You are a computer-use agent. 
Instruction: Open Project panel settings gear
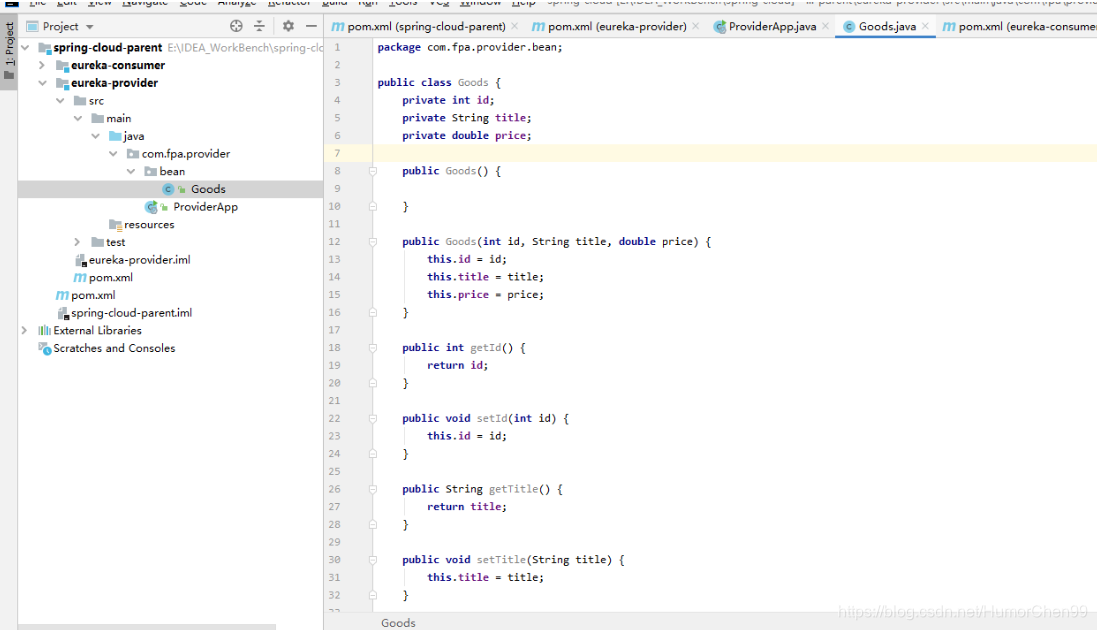tap(288, 26)
